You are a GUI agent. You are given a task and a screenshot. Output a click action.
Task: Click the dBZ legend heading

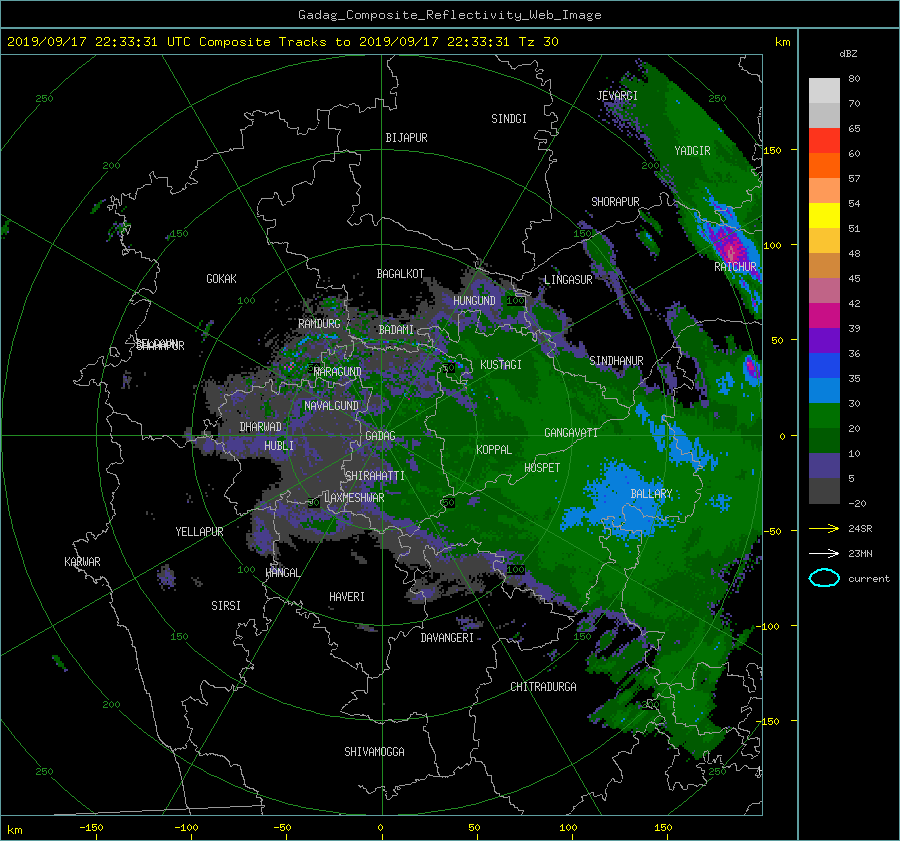848,54
